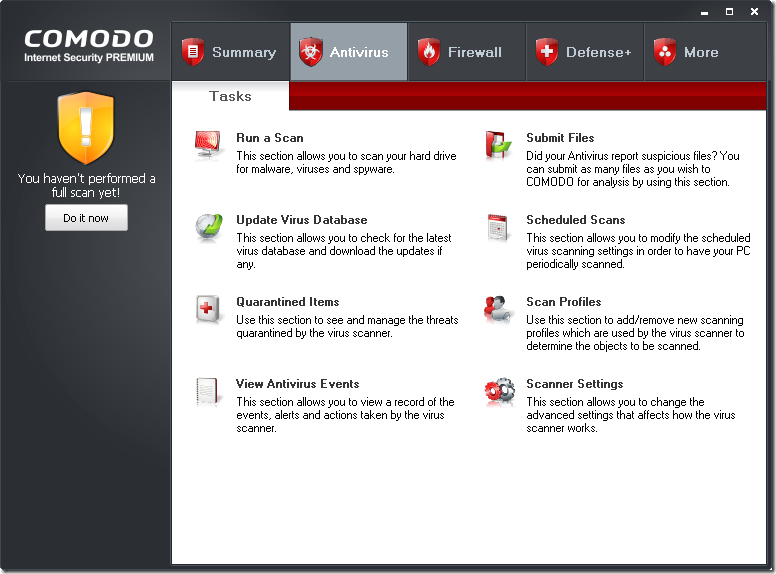Click the Firewall flame shield icon

pyautogui.click(x=429, y=52)
